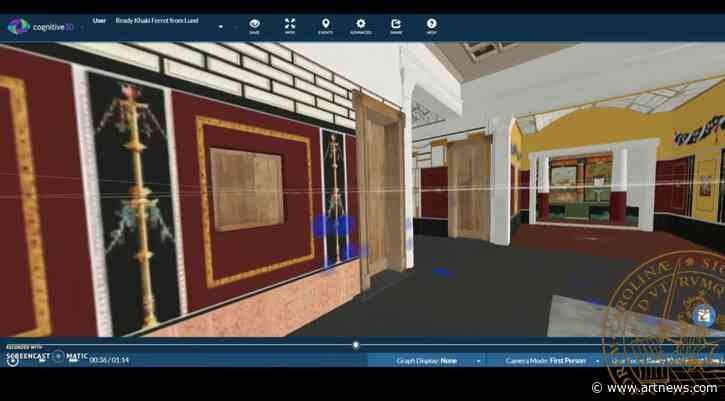The height and width of the screenshot is (401, 725).
Task: Click the blue gaze marker on the wall
Action: point(334,226)
